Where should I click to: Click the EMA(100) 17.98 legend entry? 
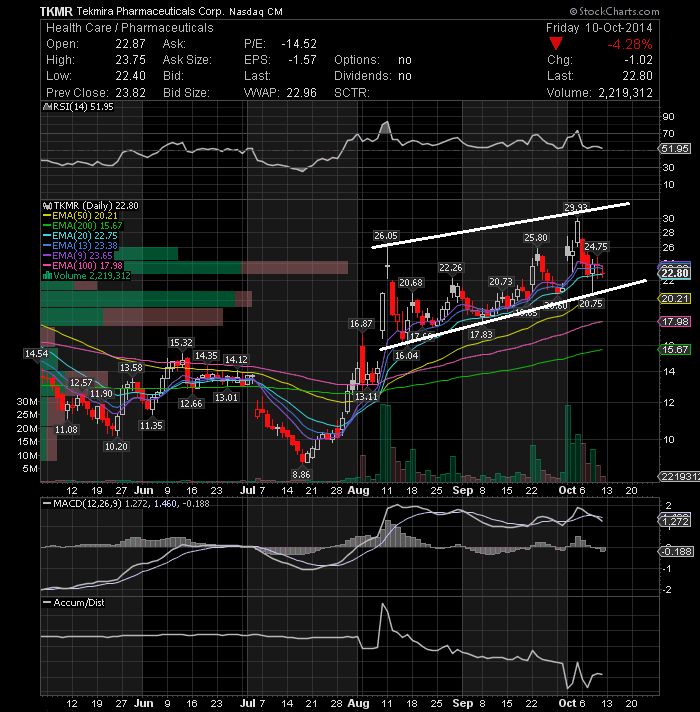tap(83, 266)
